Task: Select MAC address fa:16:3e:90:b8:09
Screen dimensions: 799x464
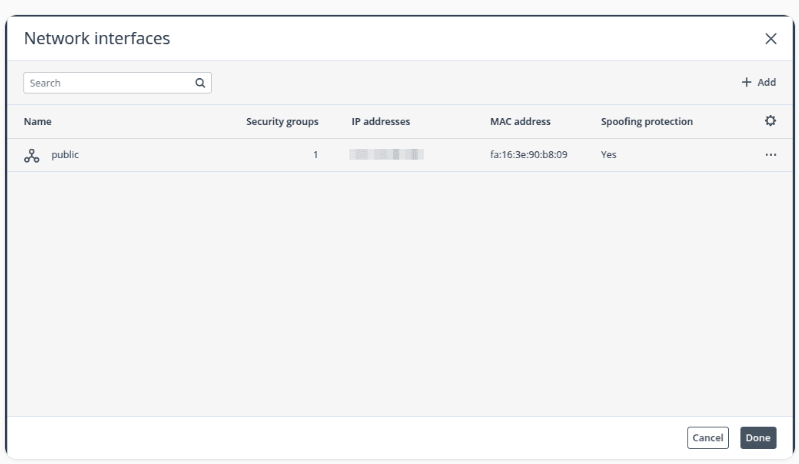Action: [x=528, y=154]
